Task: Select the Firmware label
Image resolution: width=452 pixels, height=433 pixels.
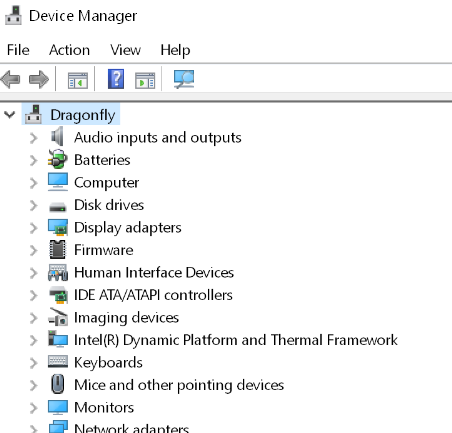Action: click(104, 250)
